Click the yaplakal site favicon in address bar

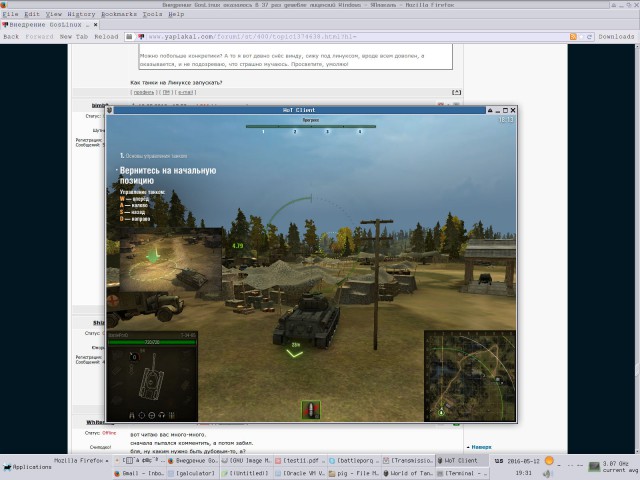[x=141, y=37]
